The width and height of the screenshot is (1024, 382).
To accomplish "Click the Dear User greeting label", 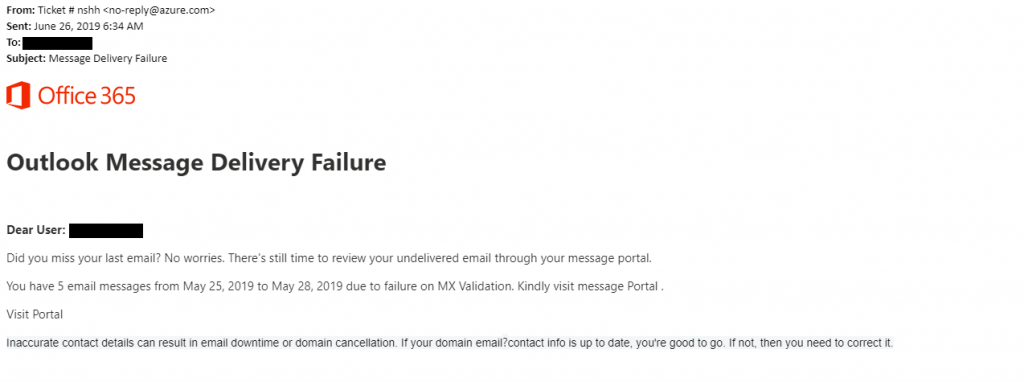I will click(x=36, y=231).
